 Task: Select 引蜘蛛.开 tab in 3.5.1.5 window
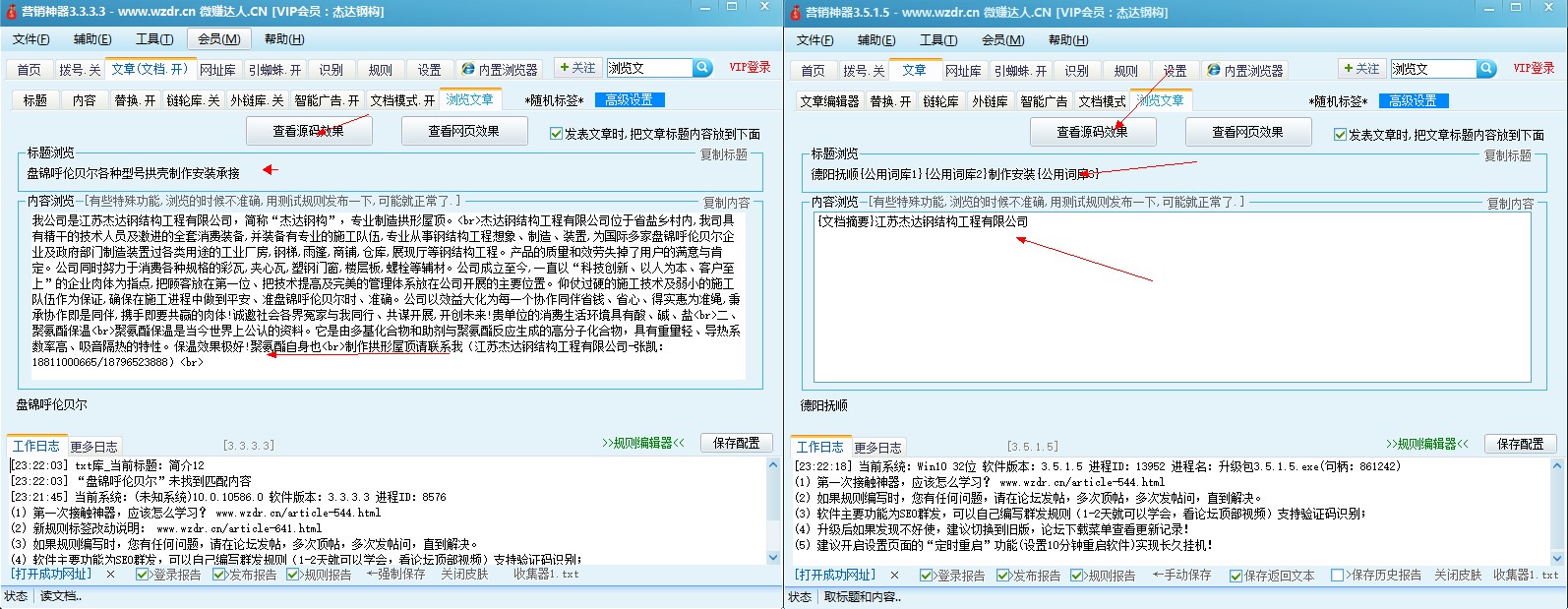point(1021,71)
